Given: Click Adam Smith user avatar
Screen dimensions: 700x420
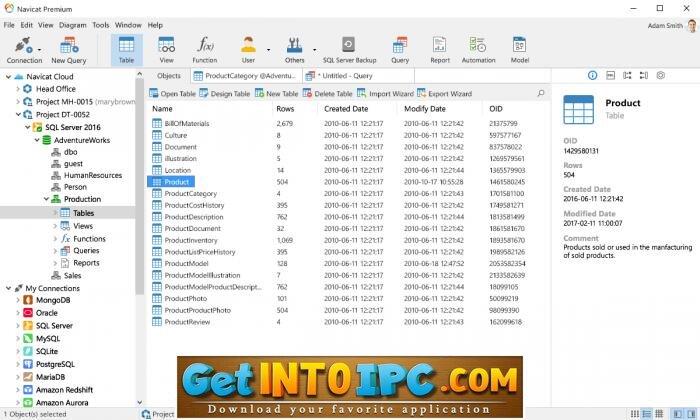Looking at the screenshot, I should tap(692, 25).
